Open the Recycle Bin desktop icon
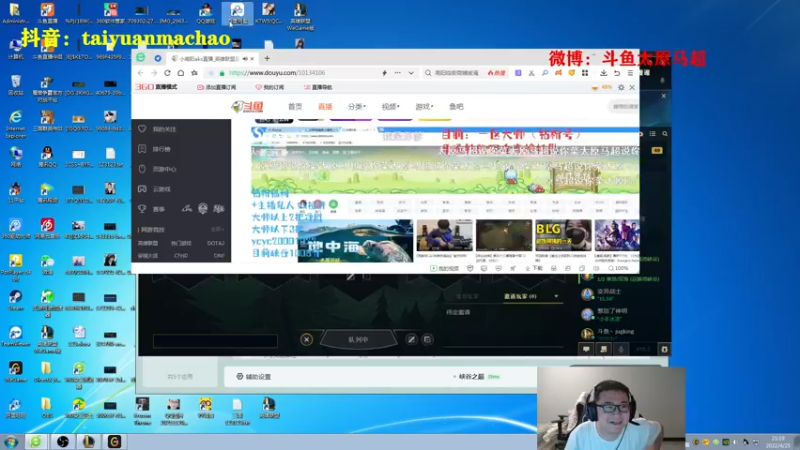 pos(15,85)
